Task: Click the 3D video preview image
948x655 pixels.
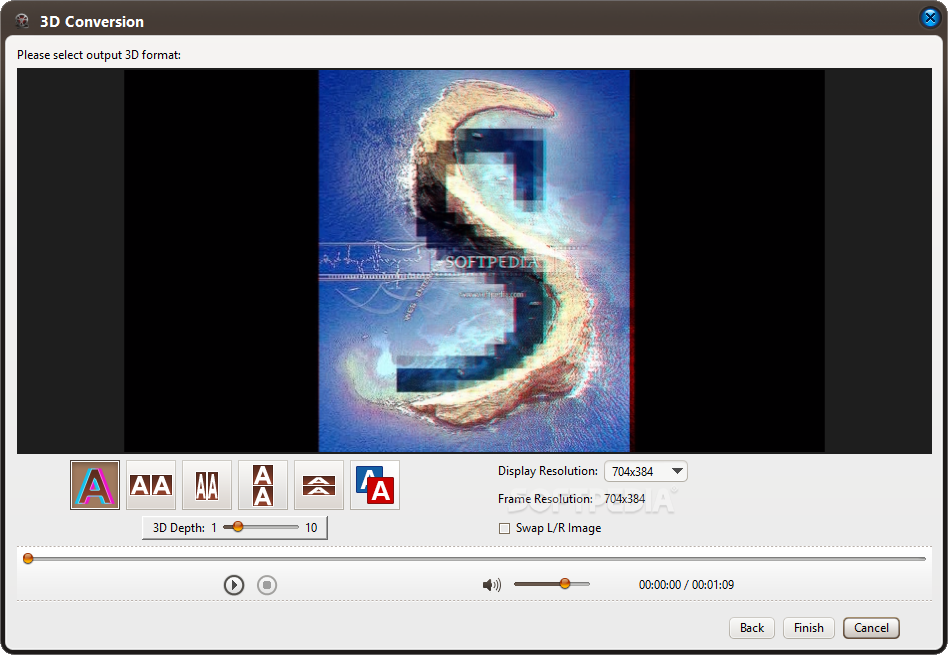Action: tap(474, 261)
